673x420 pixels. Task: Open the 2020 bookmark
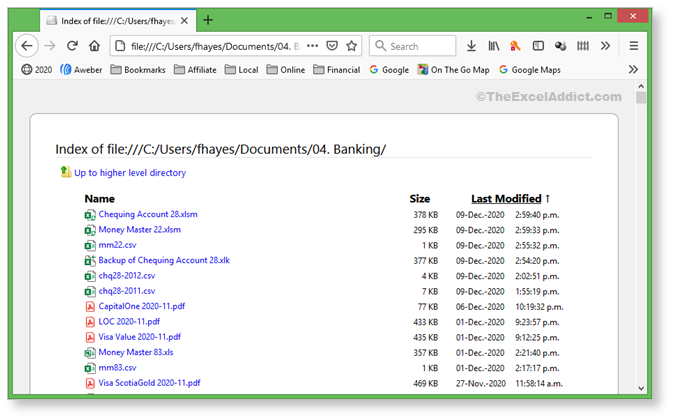pos(37,69)
